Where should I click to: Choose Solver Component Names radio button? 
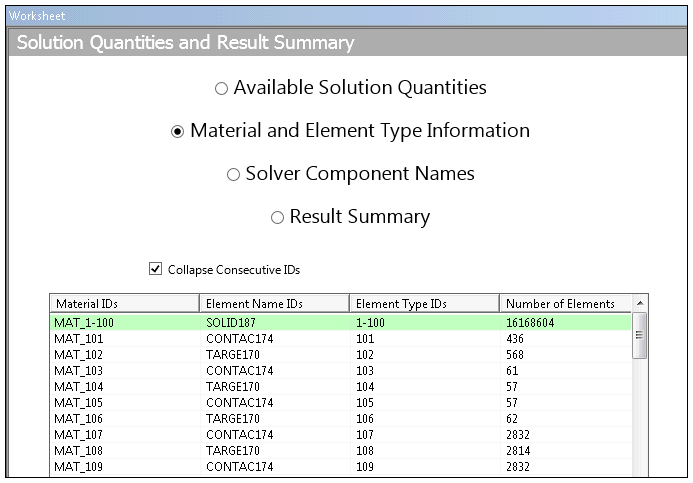[233, 175]
